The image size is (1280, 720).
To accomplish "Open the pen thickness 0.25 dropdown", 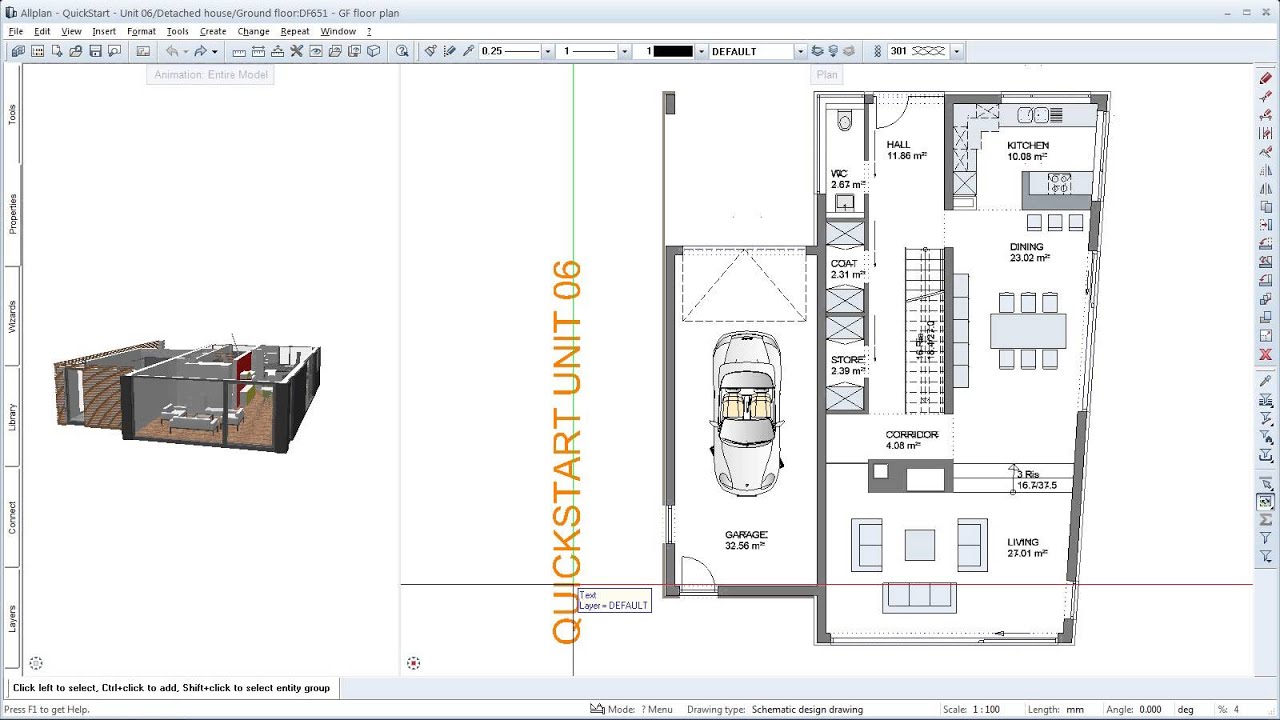I will [547, 51].
